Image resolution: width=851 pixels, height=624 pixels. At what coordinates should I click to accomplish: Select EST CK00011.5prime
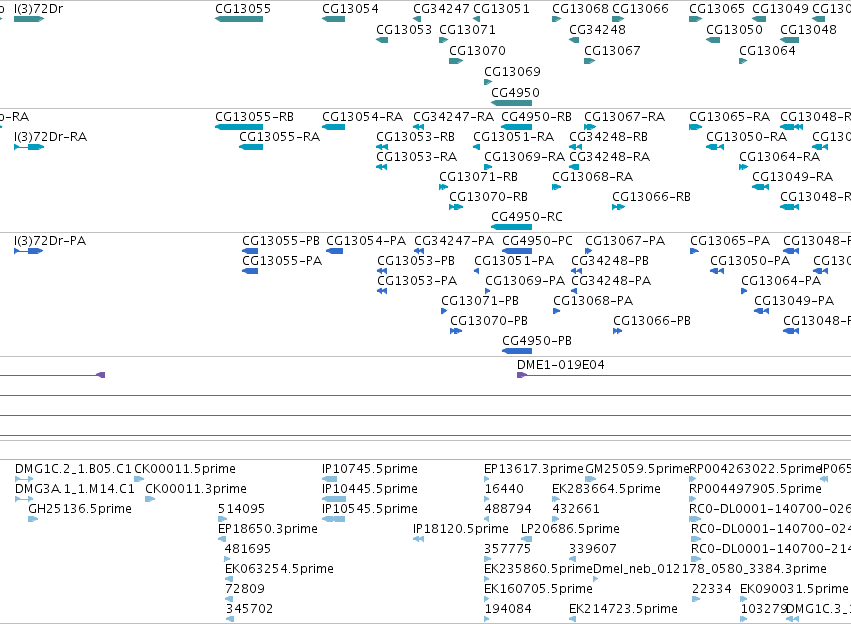185,469
